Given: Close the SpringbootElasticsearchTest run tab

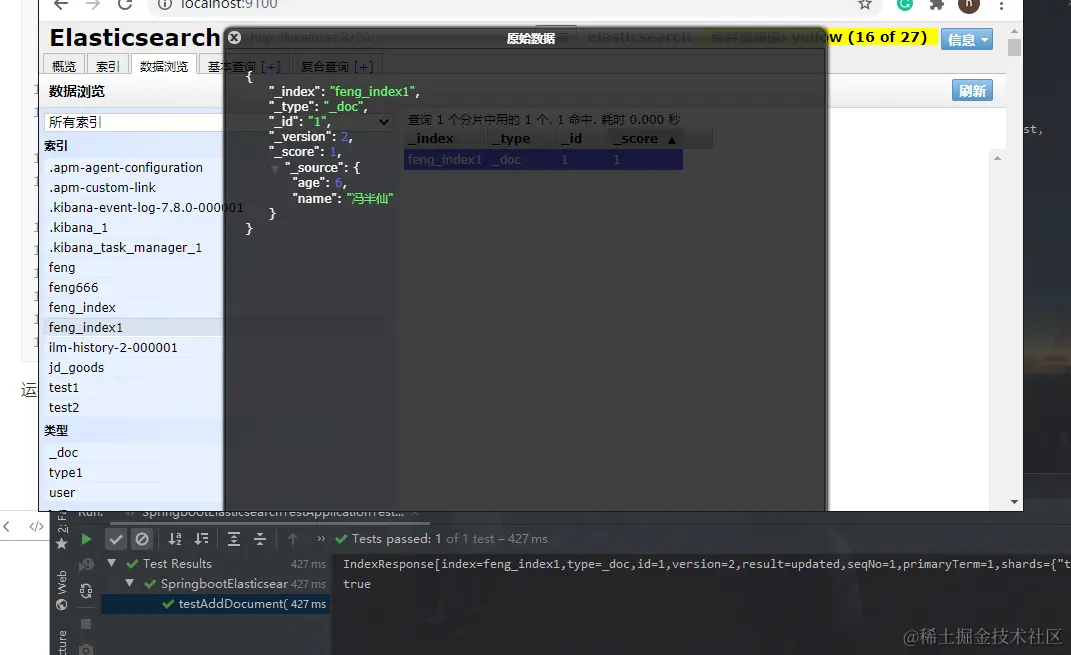Looking at the screenshot, I should (415, 513).
